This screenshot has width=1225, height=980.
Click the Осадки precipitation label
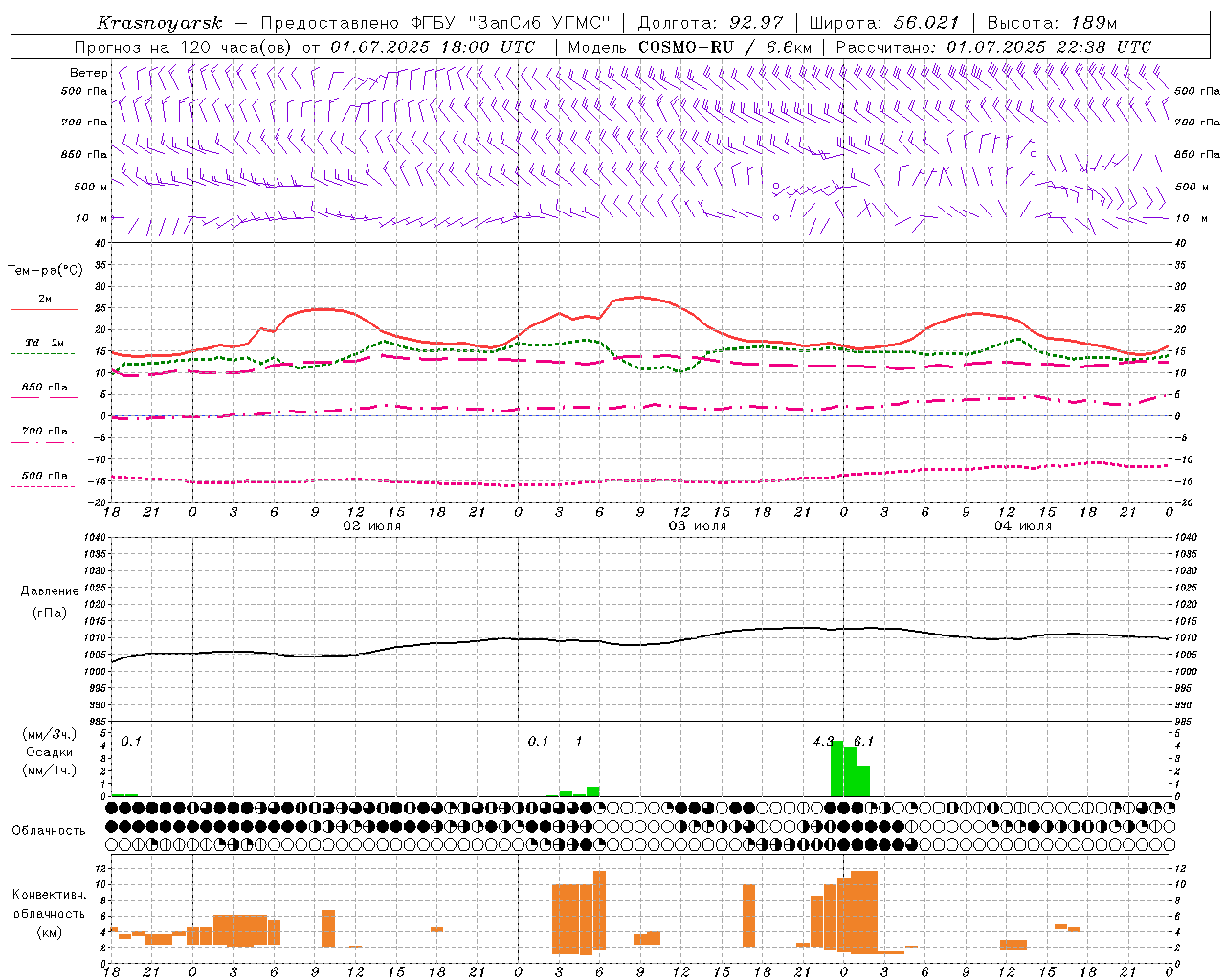coord(49,752)
